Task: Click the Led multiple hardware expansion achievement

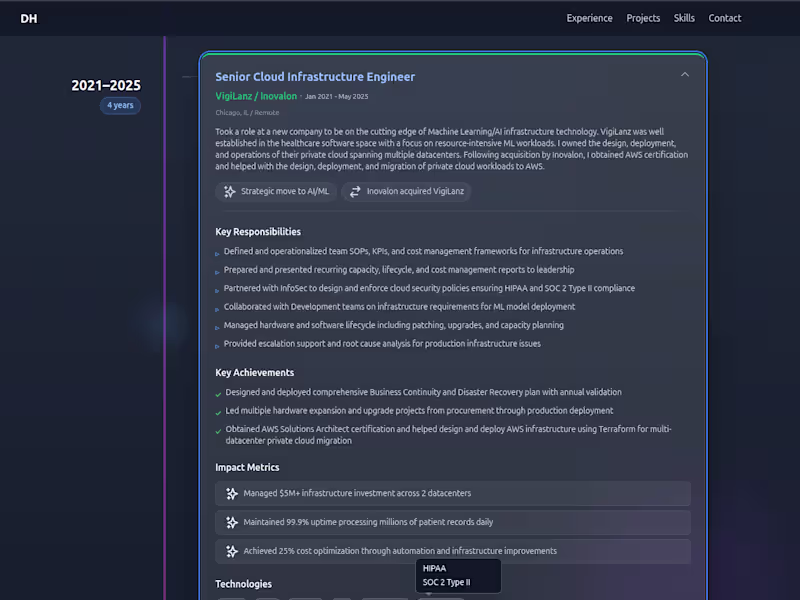Action: click(419, 411)
